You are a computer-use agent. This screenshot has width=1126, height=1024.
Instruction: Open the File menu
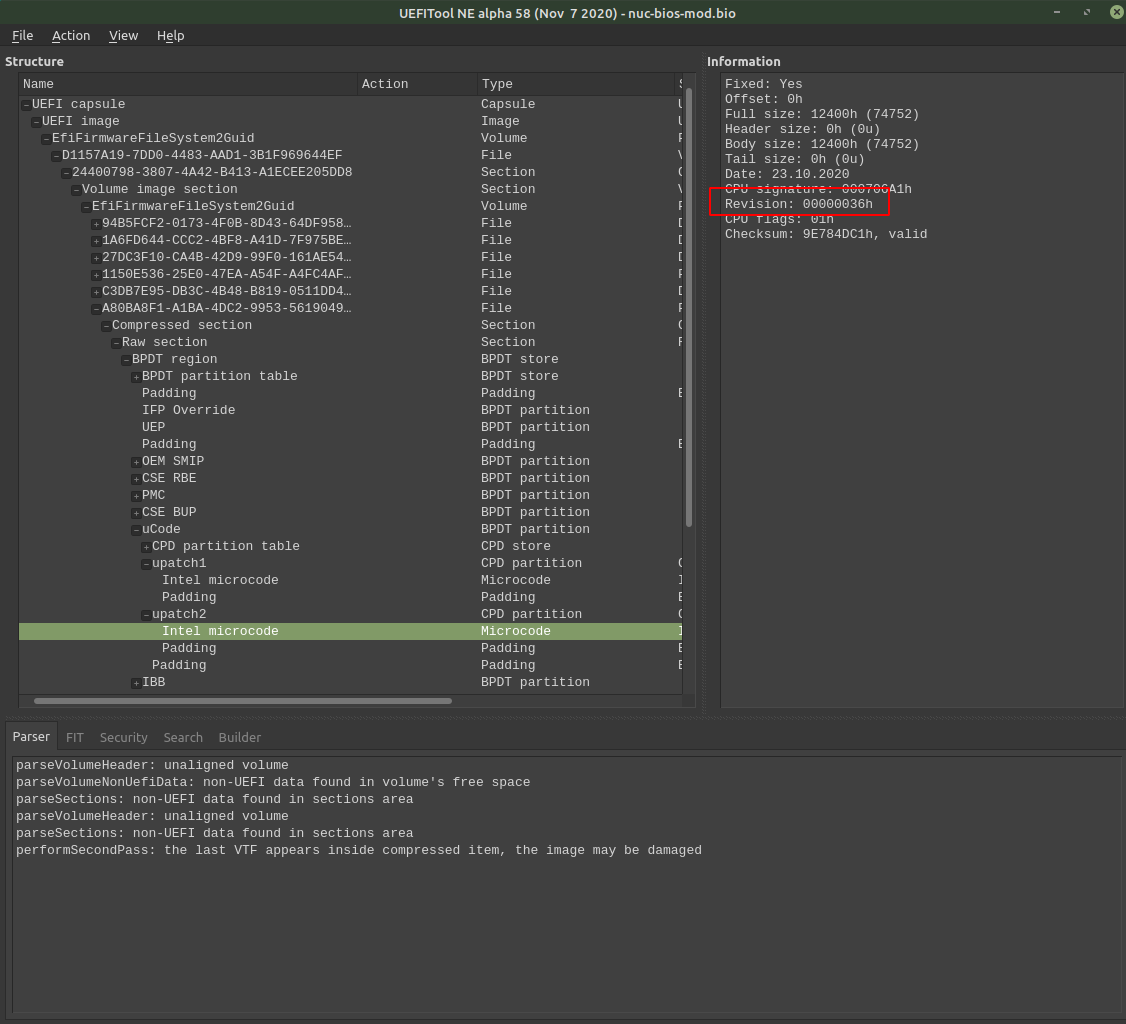(x=22, y=35)
